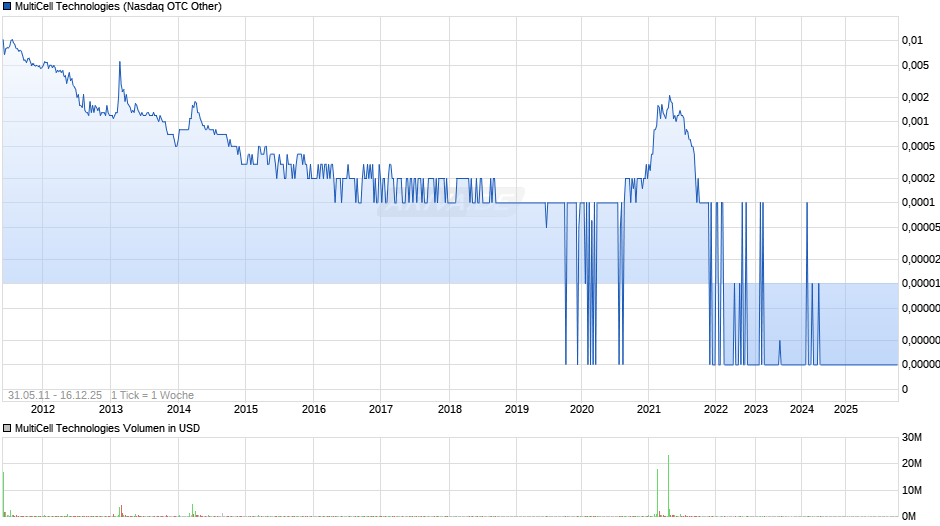Click the 0,005 price axis label
This screenshot has width=940, height=526.
(x=915, y=65)
